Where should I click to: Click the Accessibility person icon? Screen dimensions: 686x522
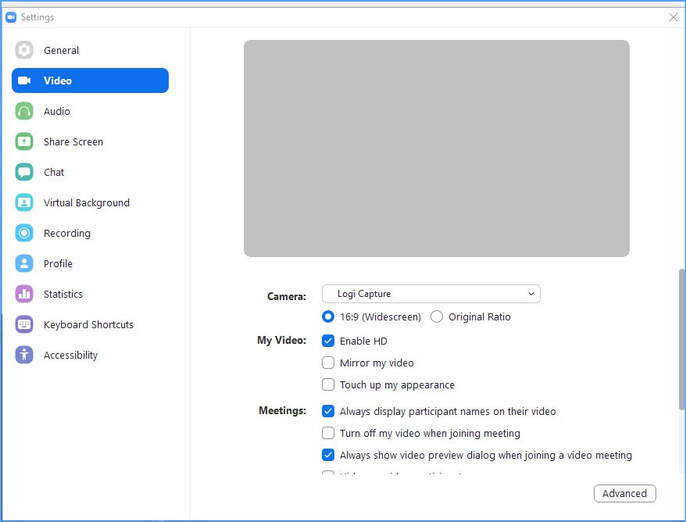[x=24, y=355]
